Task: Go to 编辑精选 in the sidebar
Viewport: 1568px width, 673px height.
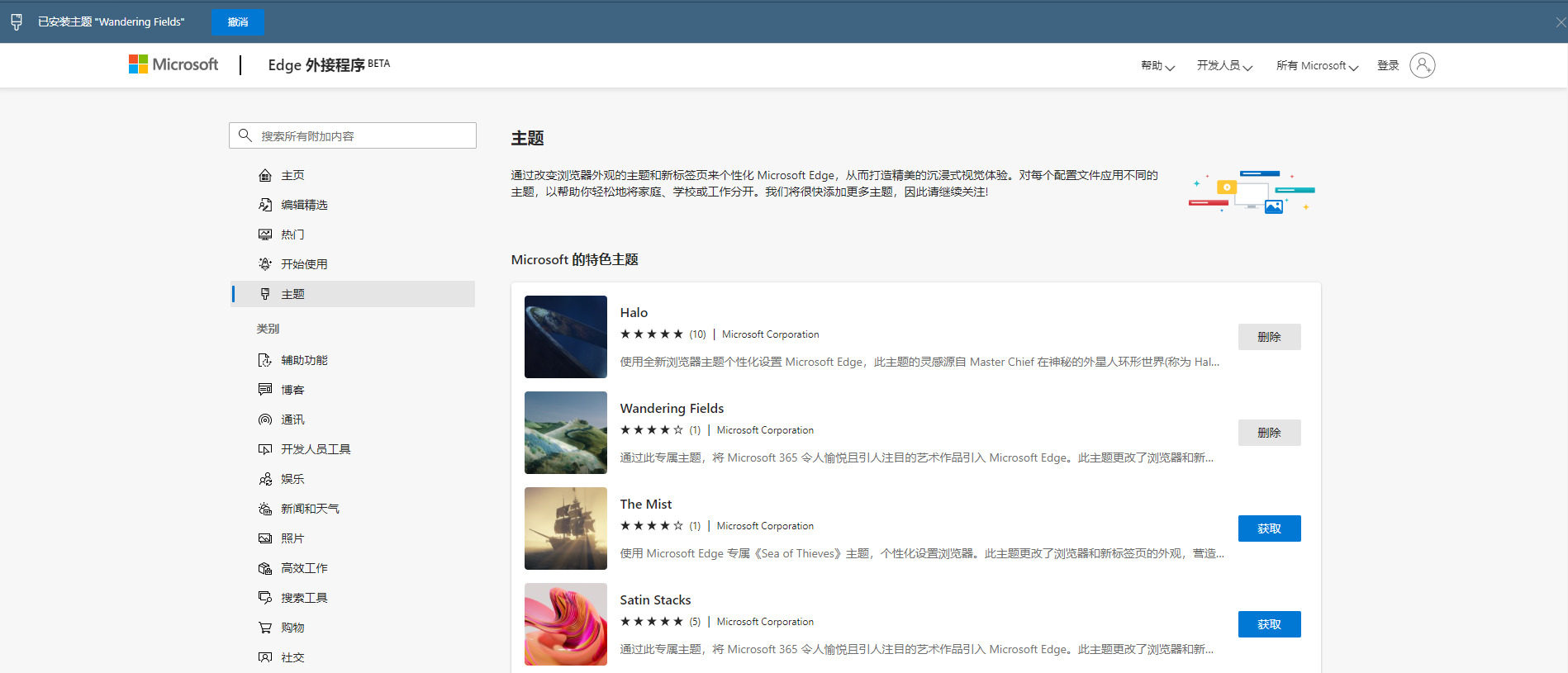Action: click(x=353, y=205)
